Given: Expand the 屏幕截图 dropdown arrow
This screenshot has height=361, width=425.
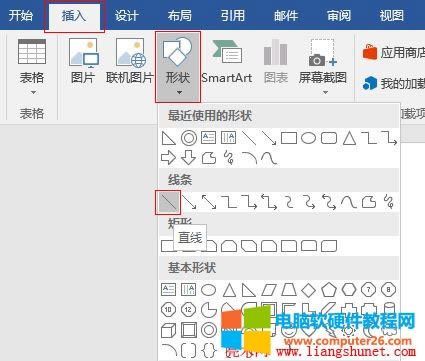Looking at the screenshot, I should [x=325, y=92].
